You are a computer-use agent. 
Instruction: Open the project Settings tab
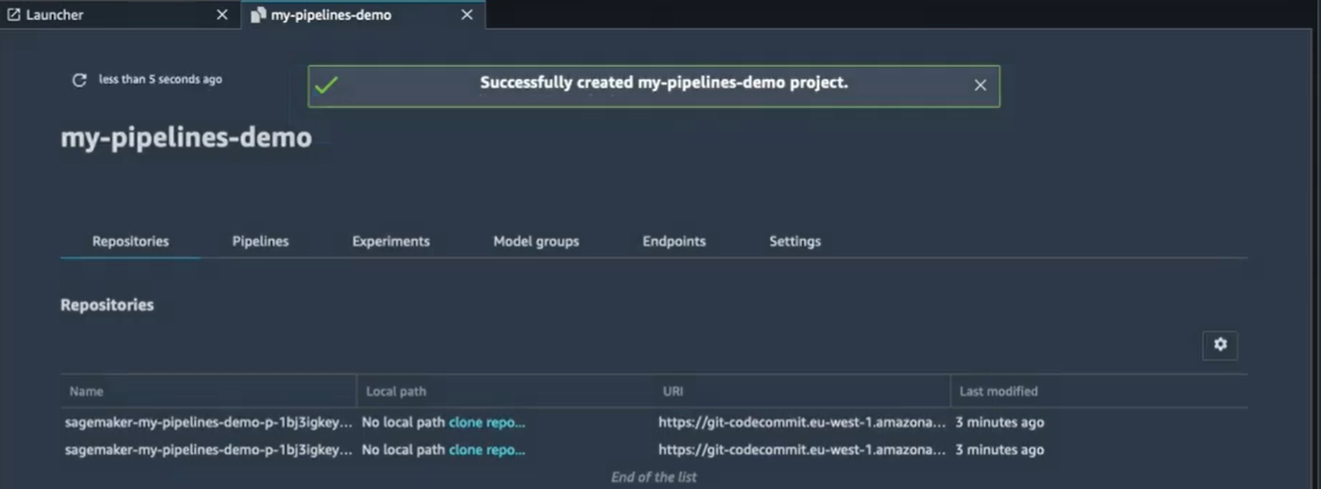point(795,241)
